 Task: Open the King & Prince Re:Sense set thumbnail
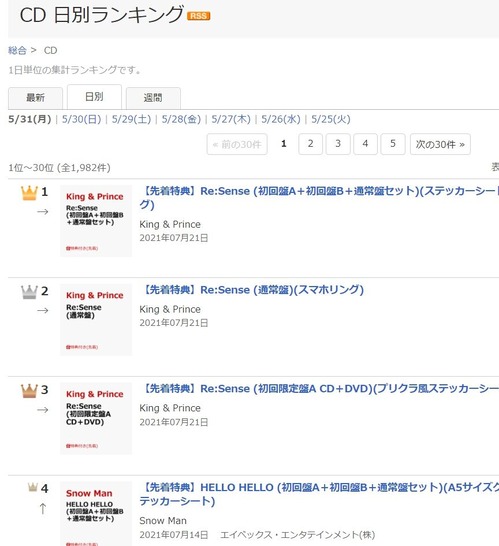96,221
